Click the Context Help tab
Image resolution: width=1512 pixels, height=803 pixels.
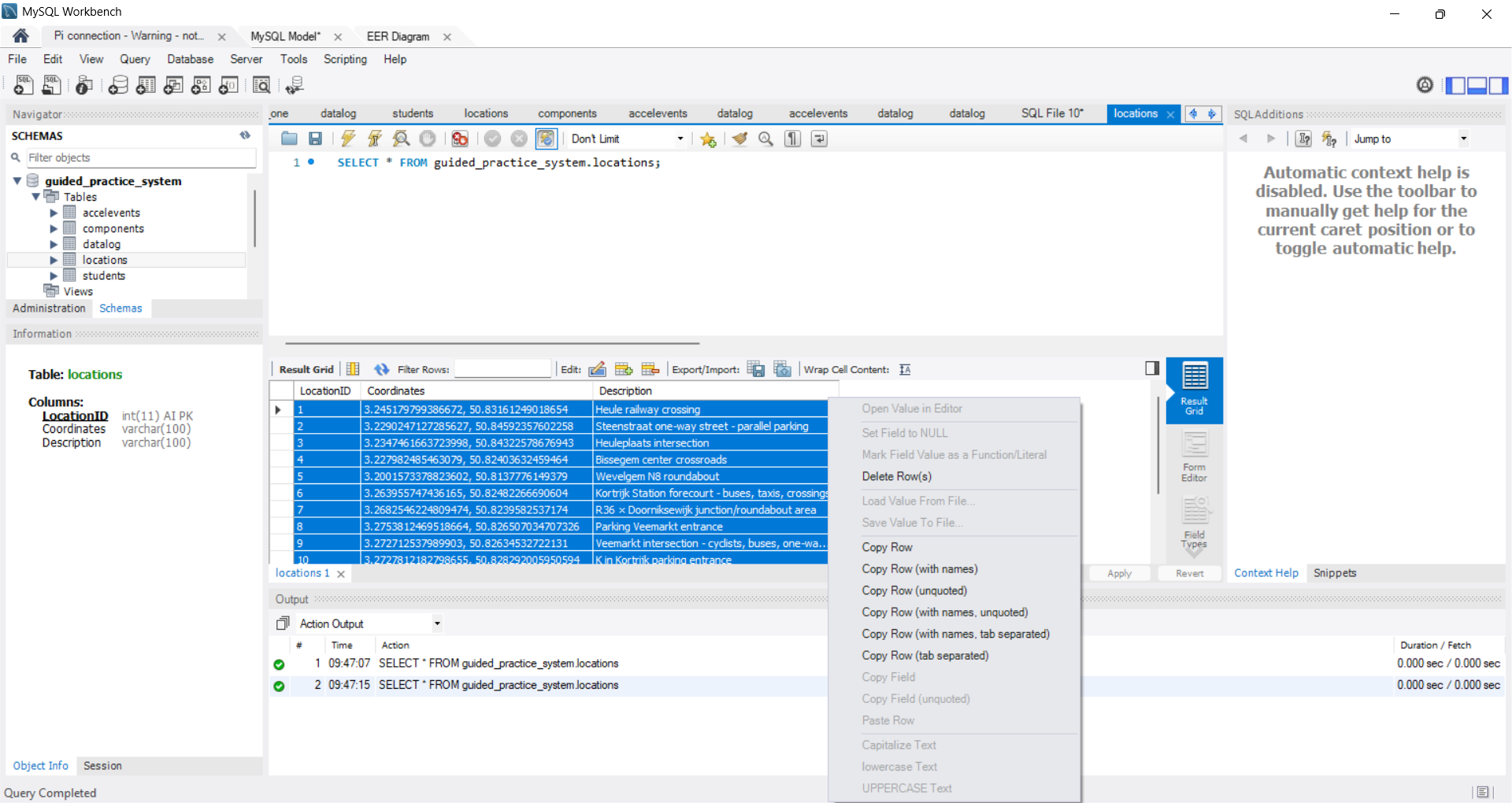point(1266,573)
